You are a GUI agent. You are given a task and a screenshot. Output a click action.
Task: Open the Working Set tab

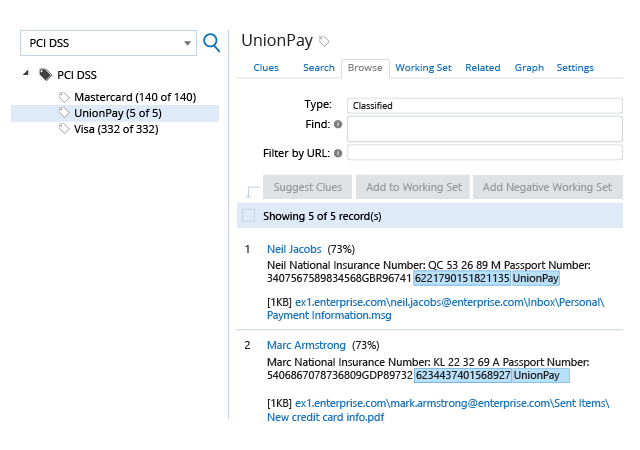(423, 68)
